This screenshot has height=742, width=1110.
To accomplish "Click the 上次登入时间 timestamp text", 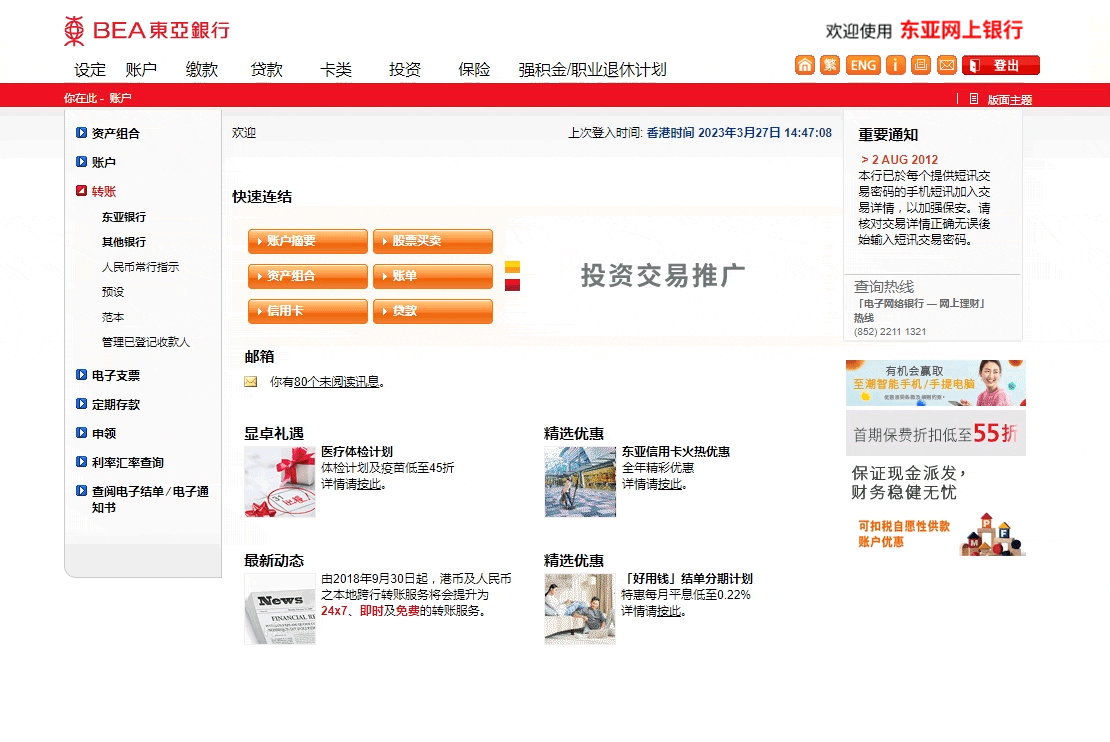I will [x=700, y=132].
